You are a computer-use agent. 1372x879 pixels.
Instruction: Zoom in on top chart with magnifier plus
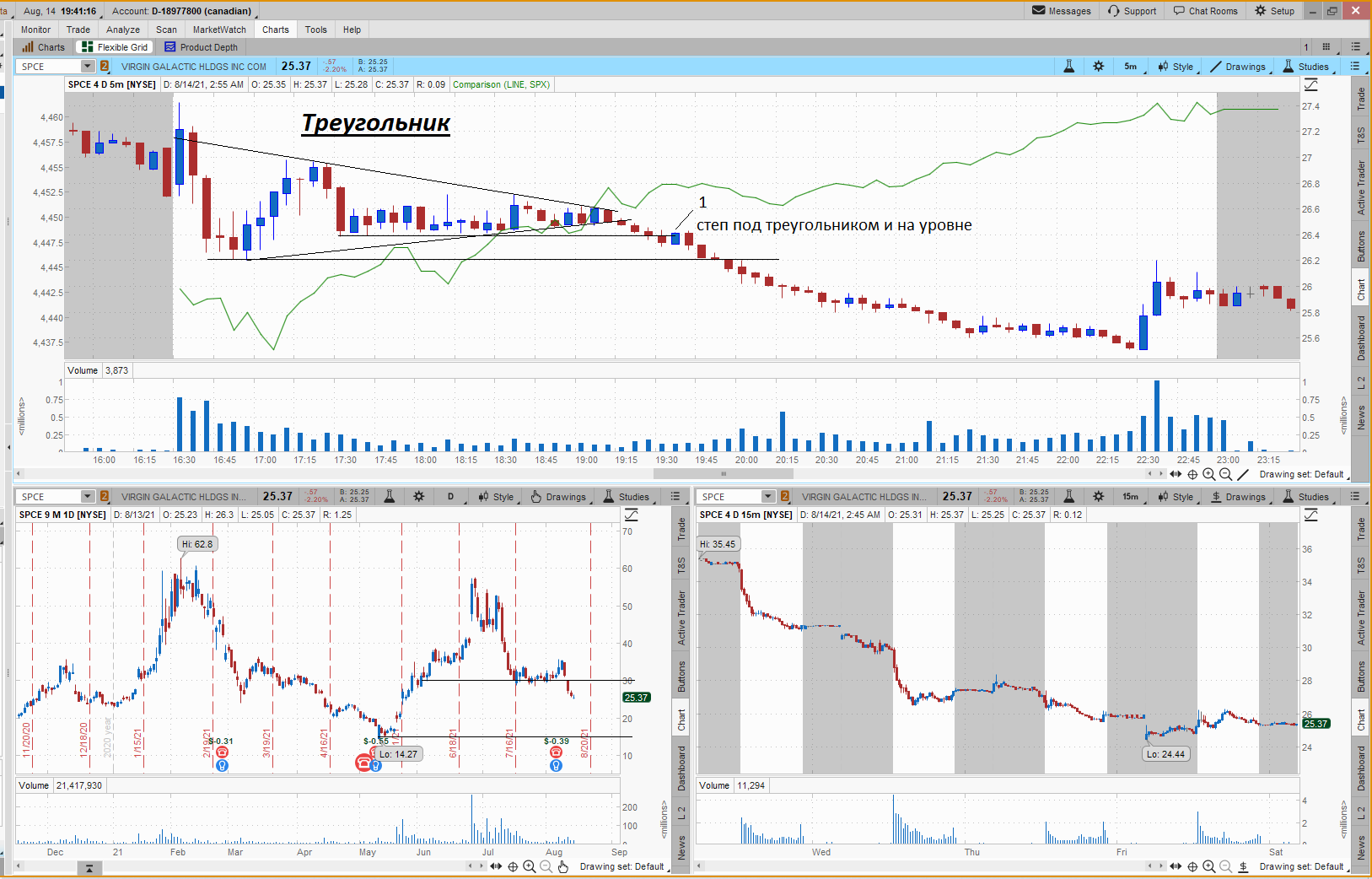coord(1209,474)
